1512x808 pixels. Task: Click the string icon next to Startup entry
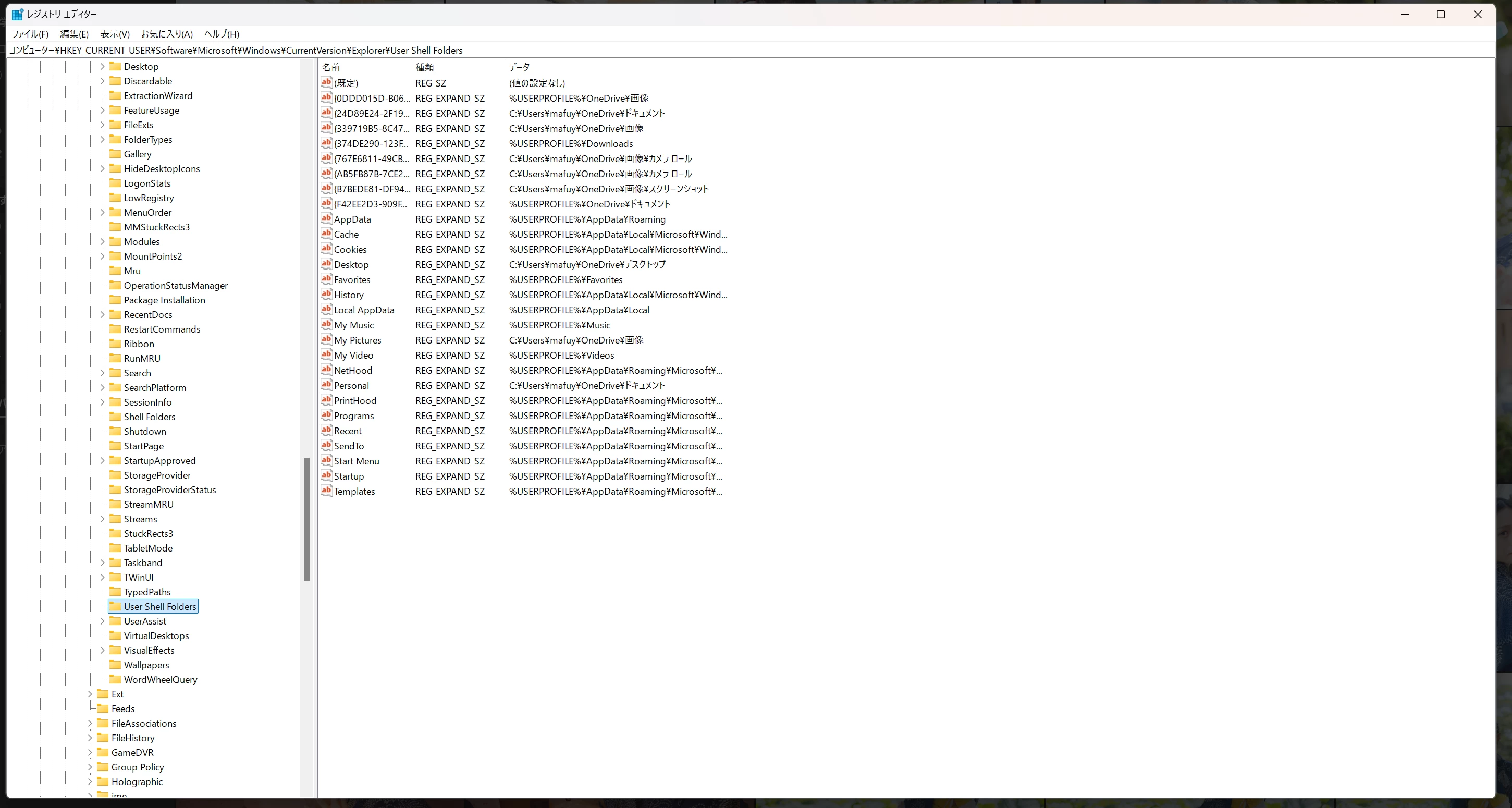click(x=326, y=476)
